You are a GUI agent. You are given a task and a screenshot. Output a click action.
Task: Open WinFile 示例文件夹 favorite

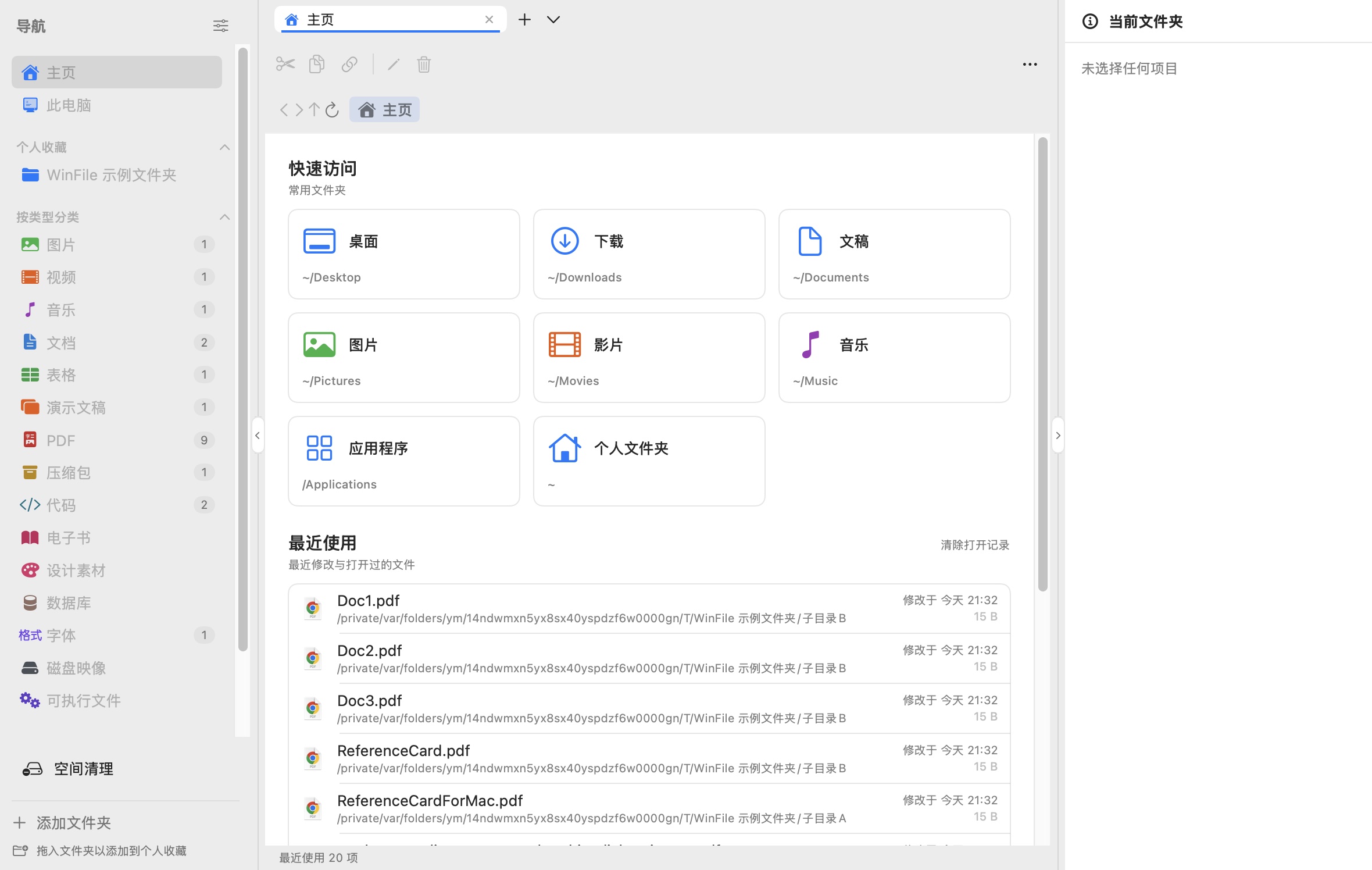pyautogui.click(x=116, y=175)
